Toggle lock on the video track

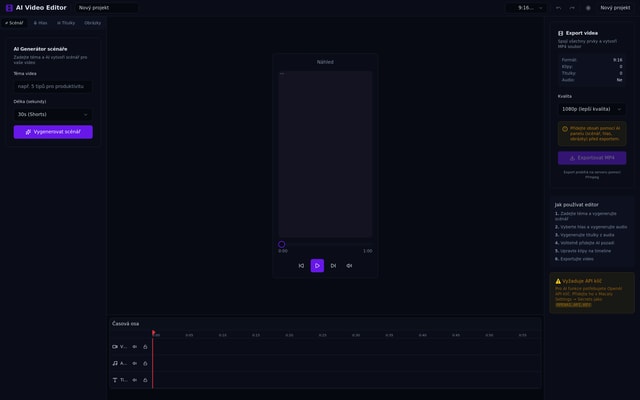pyautogui.click(x=145, y=347)
